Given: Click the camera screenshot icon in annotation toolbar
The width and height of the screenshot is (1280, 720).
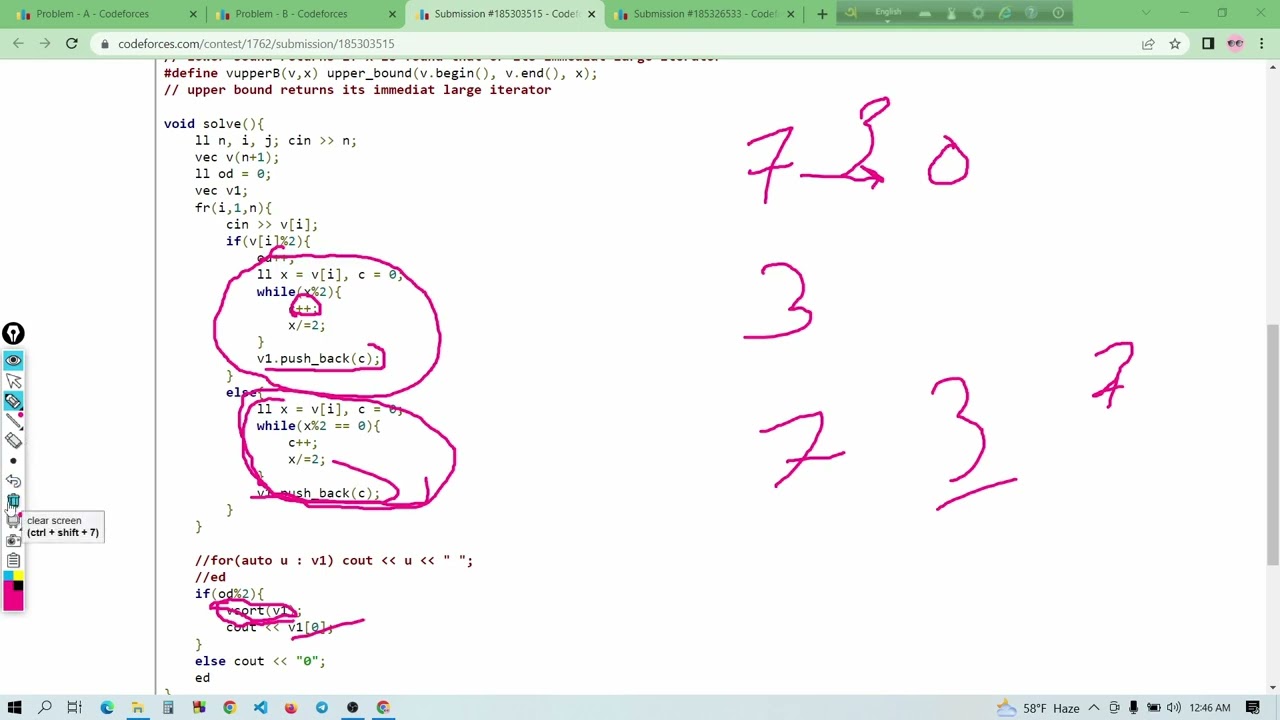Looking at the screenshot, I should (13, 540).
